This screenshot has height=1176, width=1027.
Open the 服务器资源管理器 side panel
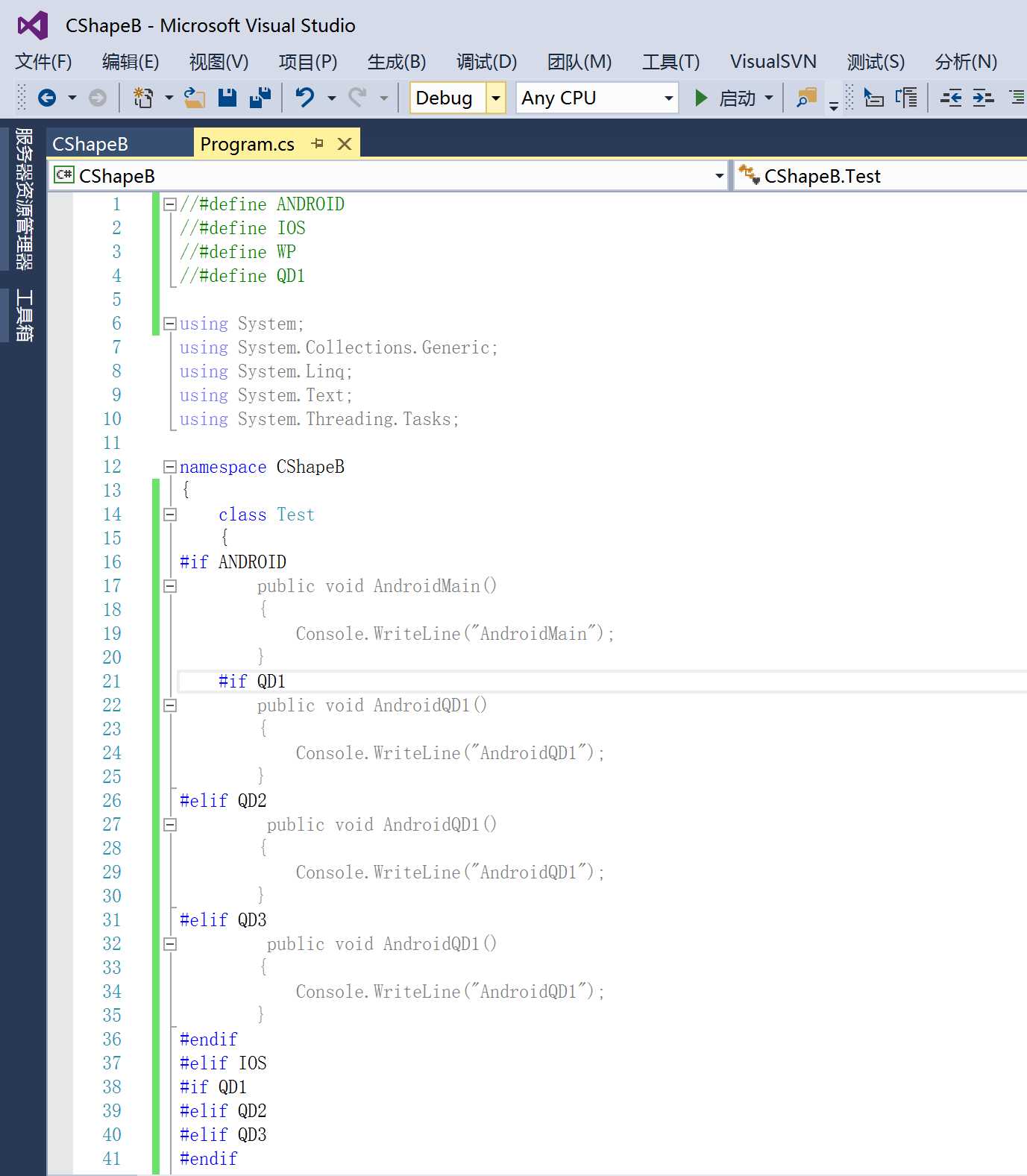[24, 198]
